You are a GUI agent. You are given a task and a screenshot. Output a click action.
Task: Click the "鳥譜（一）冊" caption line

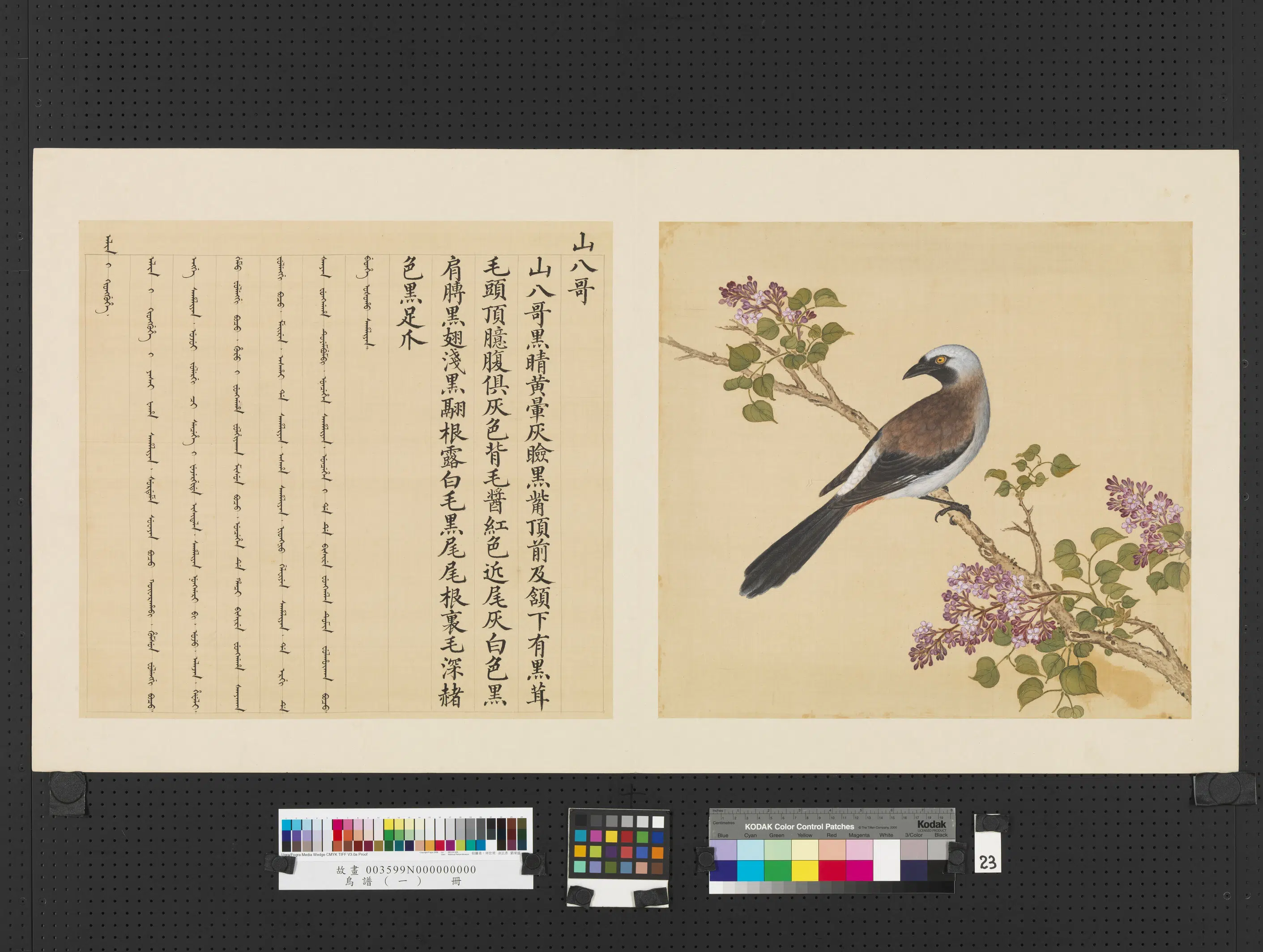point(404,881)
